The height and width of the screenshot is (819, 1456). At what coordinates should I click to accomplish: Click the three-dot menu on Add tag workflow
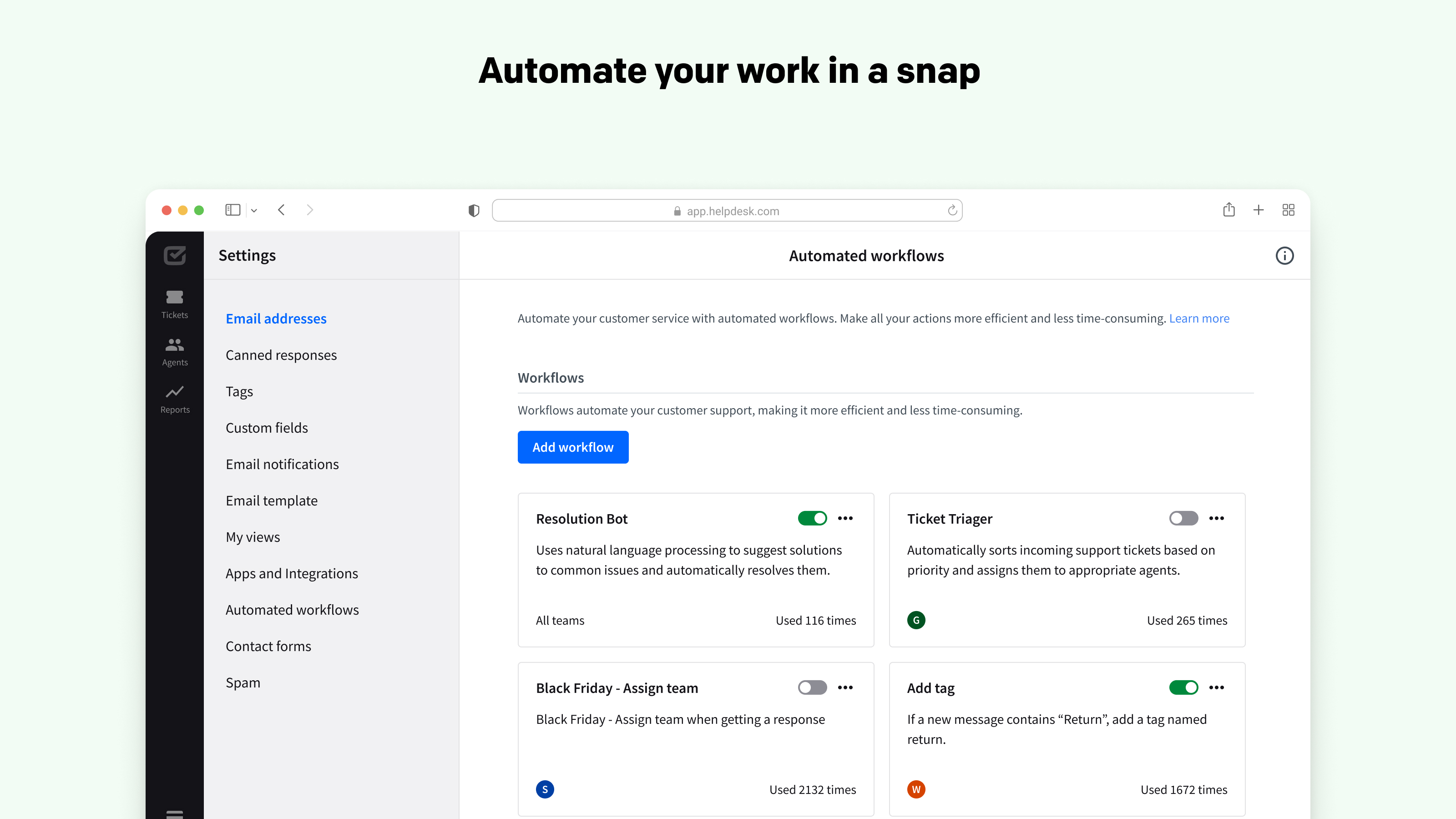[x=1216, y=687]
